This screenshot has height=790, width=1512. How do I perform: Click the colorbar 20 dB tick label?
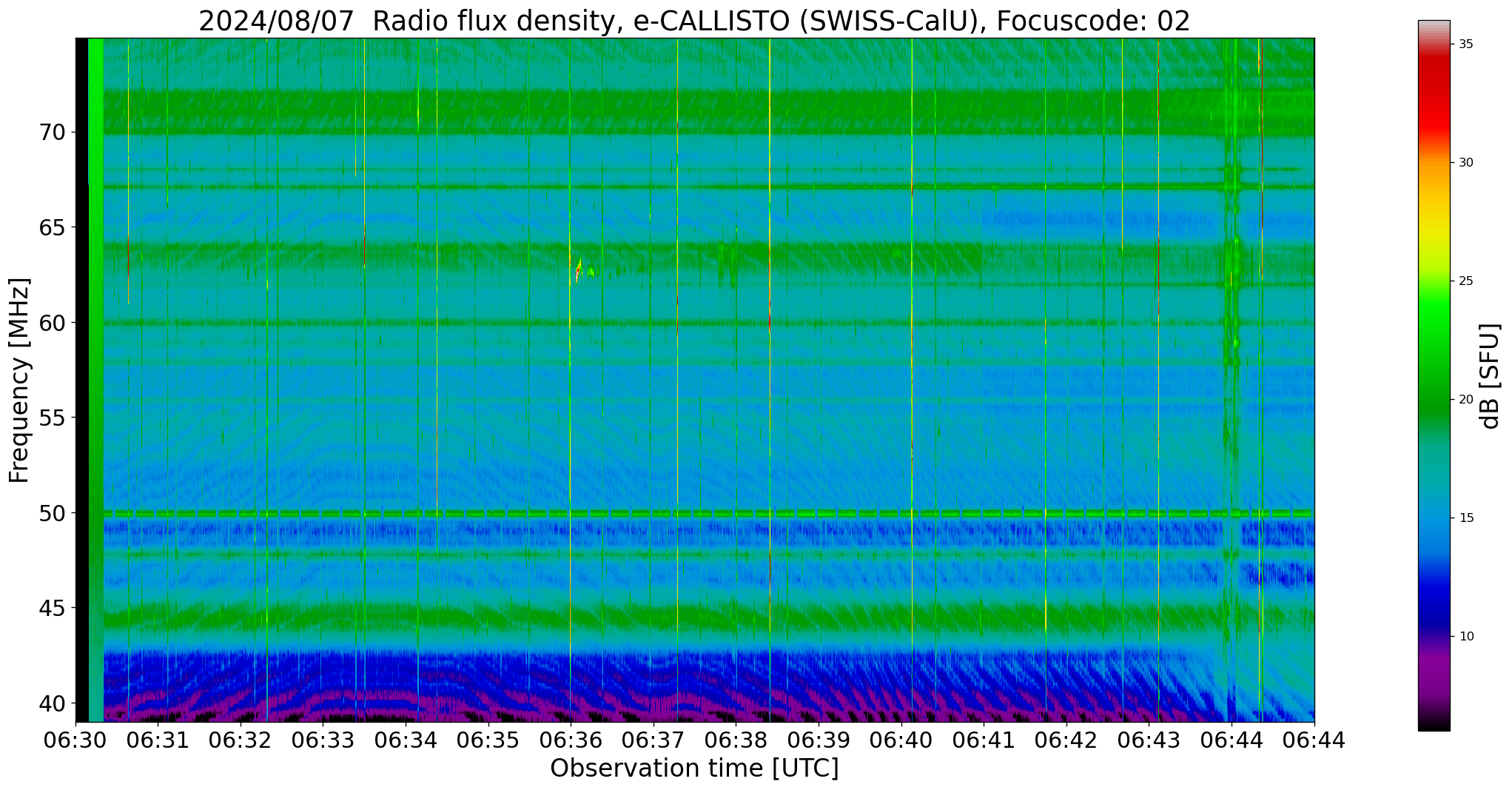point(1465,400)
